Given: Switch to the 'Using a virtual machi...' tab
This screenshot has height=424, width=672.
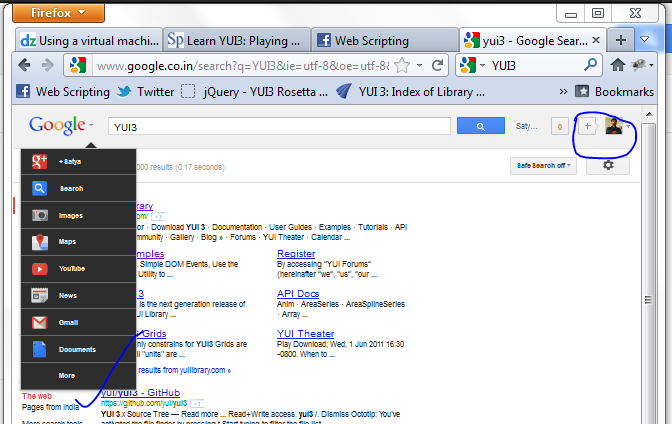Looking at the screenshot, I should (x=89, y=41).
